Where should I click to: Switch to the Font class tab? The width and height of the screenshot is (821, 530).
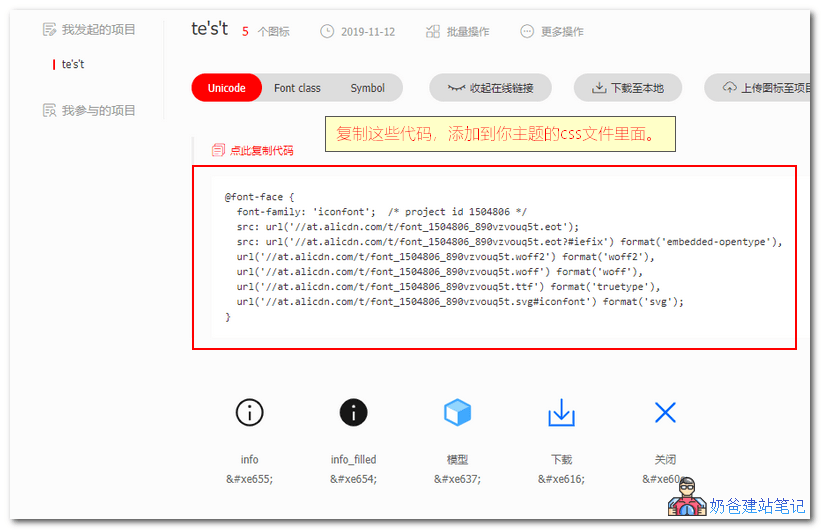(x=297, y=88)
